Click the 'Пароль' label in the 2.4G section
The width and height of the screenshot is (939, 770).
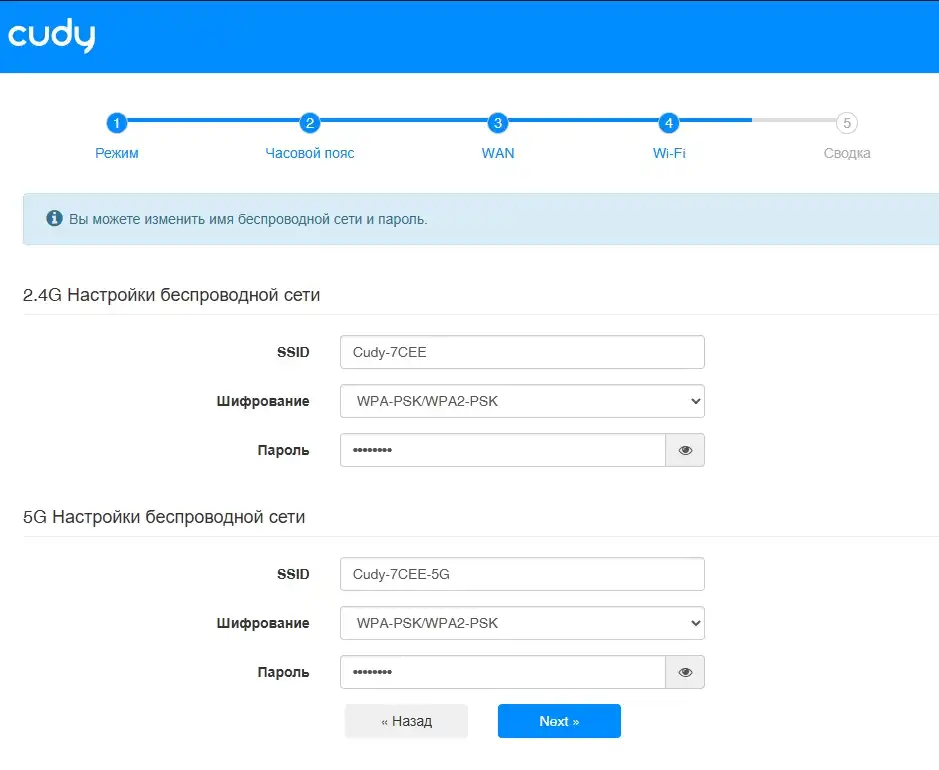(x=283, y=450)
